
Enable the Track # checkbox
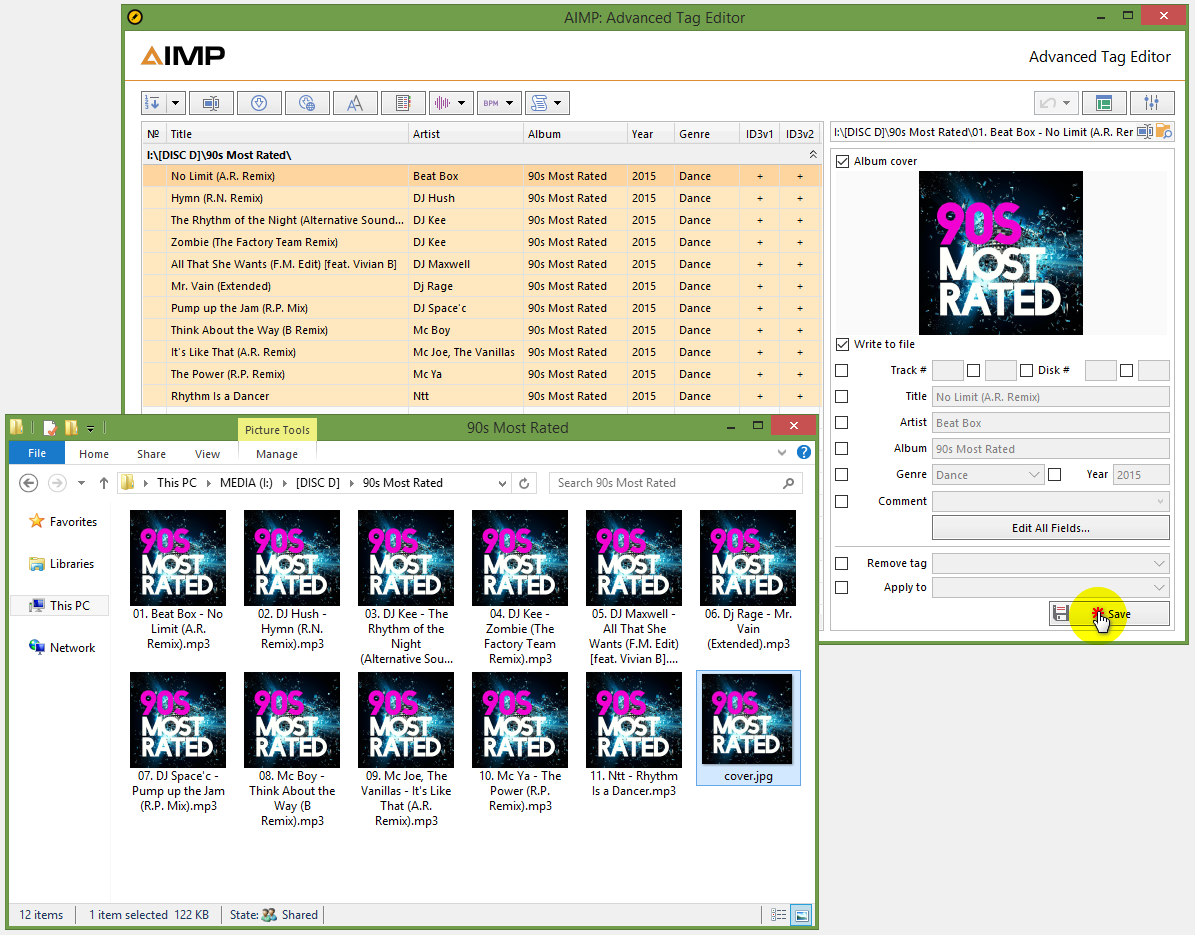pyautogui.click(x=841, y=370)
